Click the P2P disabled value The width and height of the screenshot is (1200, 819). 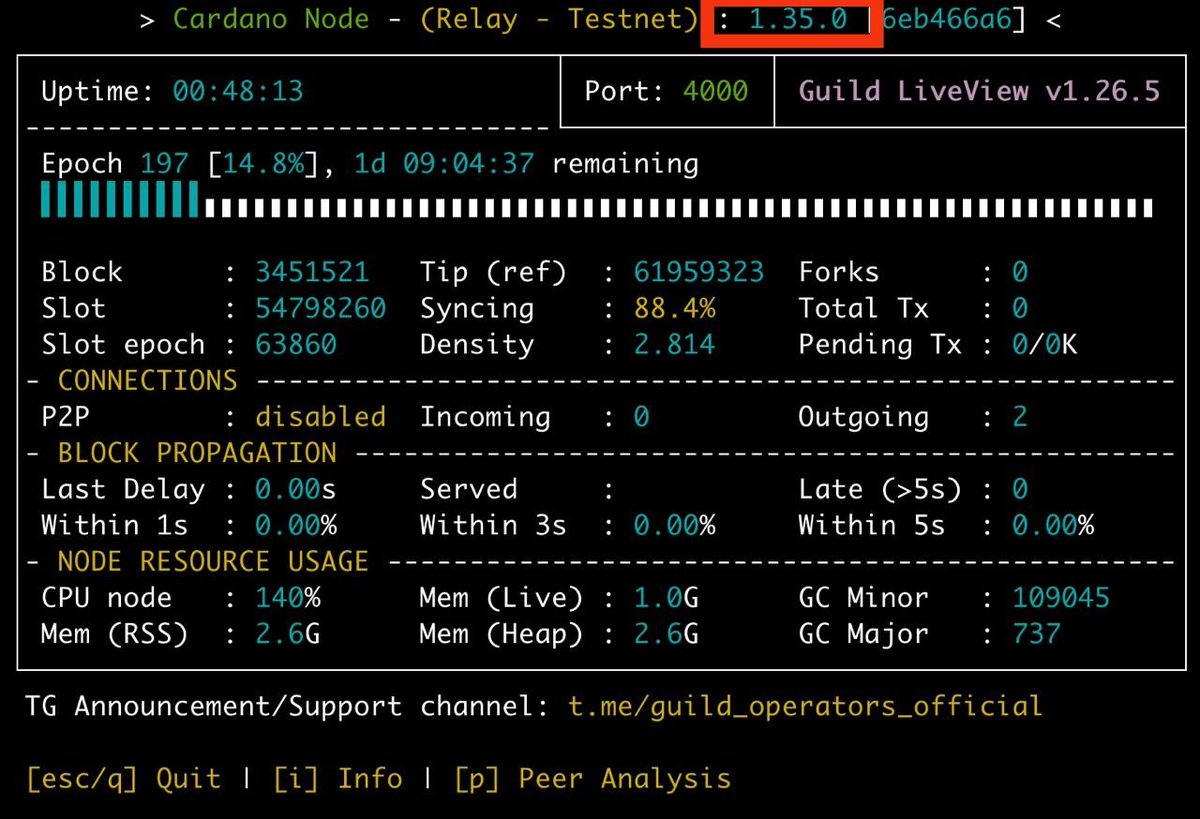[320, 416]
